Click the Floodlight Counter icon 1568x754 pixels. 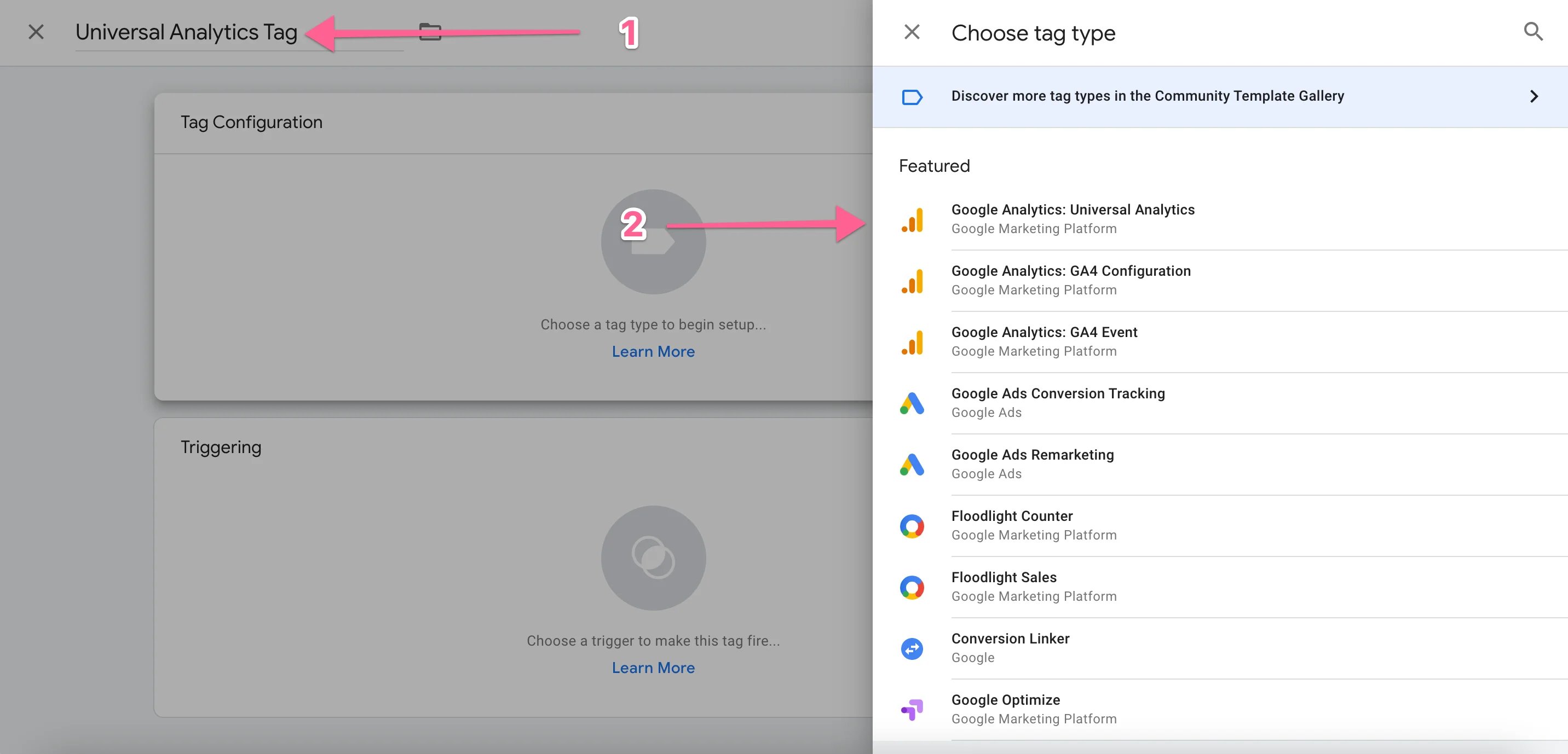pos(912,526)
